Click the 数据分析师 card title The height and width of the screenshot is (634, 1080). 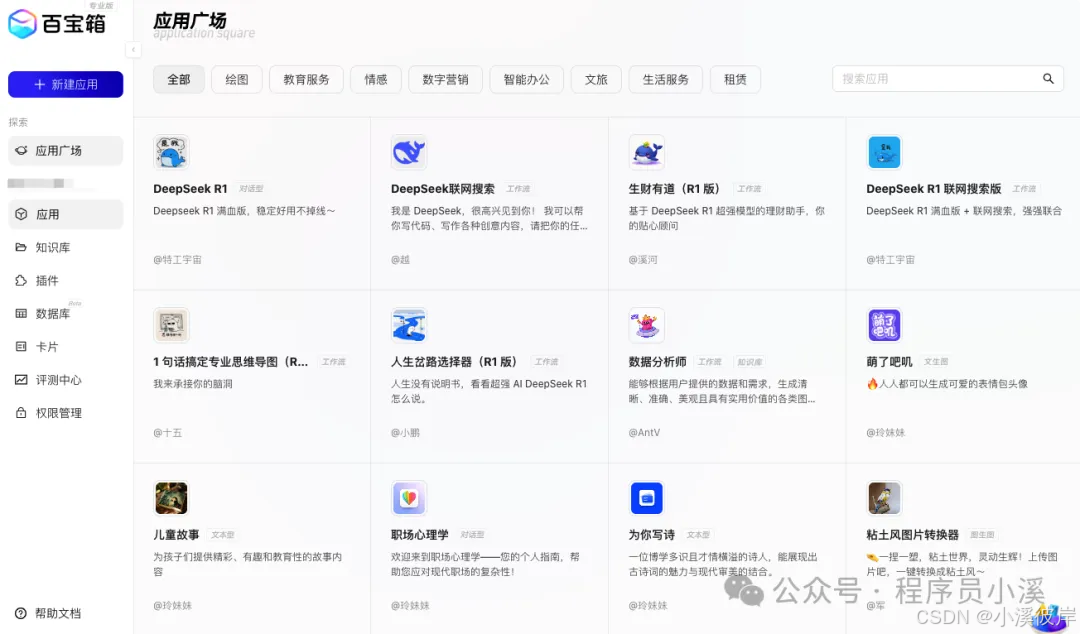point(658,362)
